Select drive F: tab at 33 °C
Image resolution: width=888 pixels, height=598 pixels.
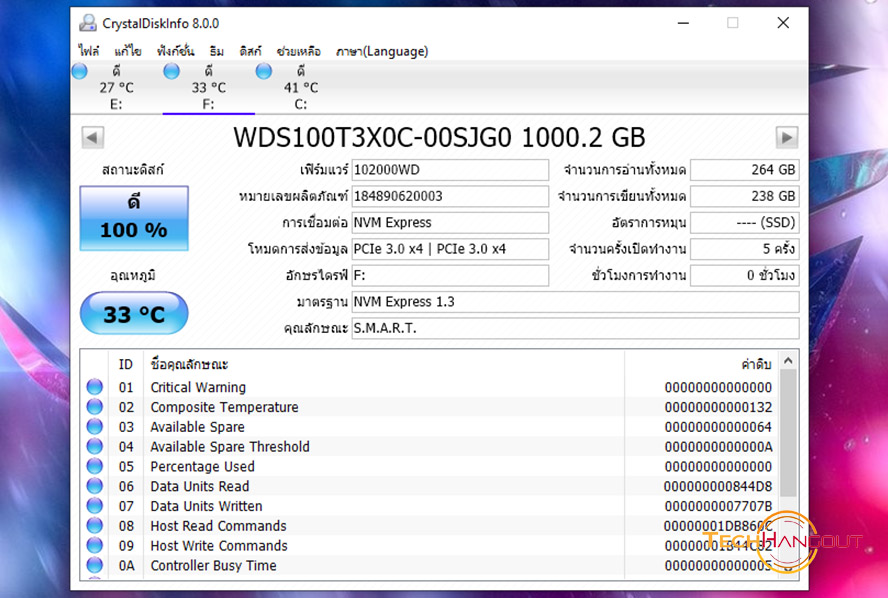pos(208,87)
